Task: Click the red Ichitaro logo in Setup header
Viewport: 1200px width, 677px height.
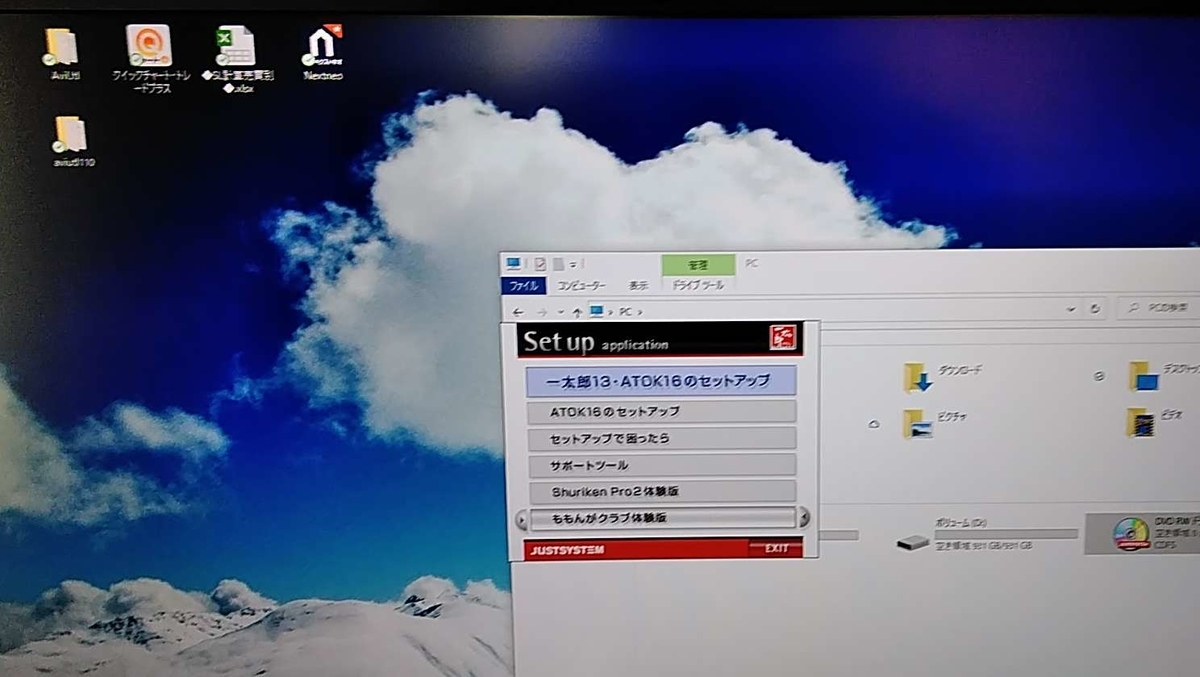Action: 782,338
